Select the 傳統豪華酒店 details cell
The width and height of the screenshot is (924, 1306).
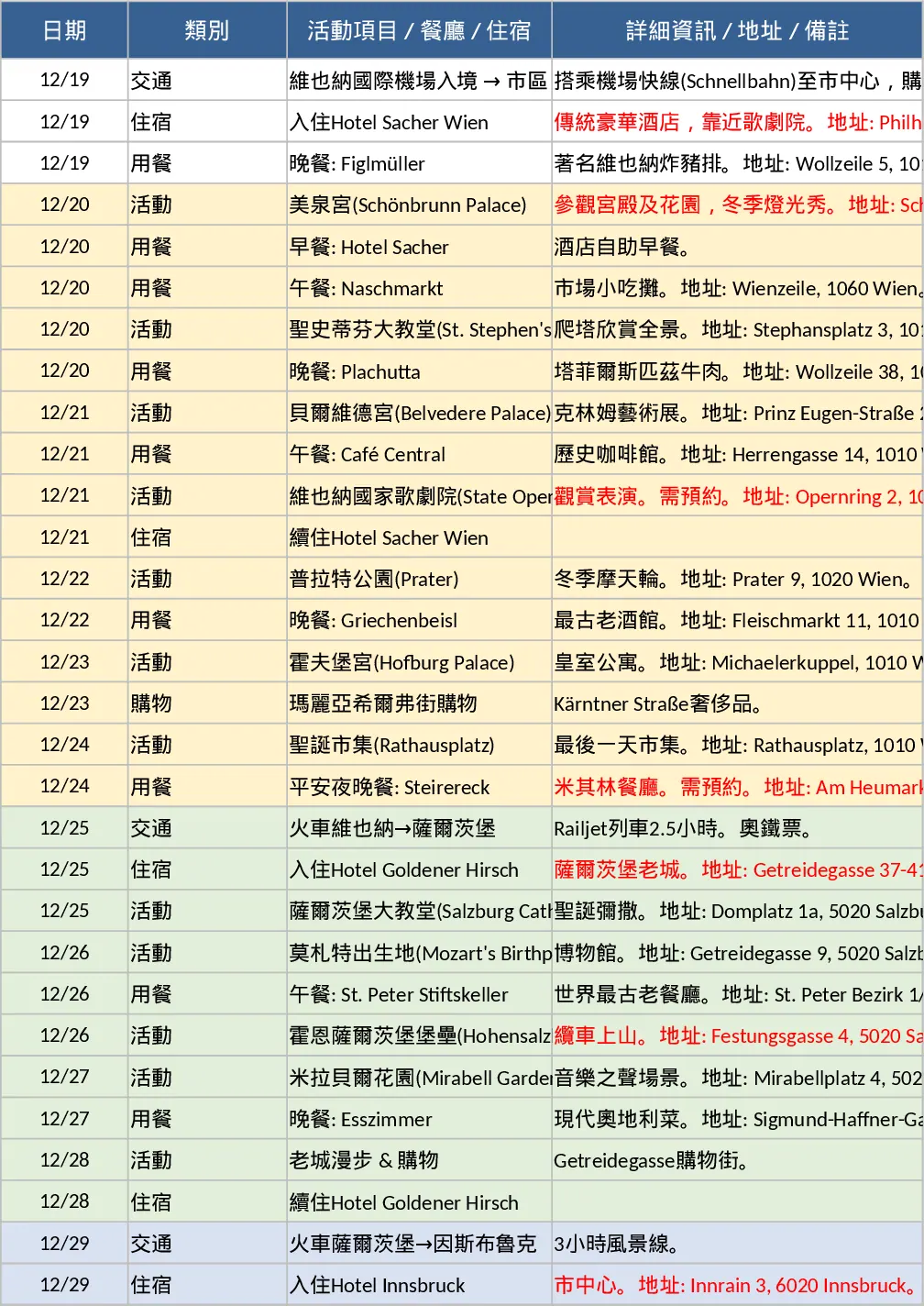click(738, 122)
